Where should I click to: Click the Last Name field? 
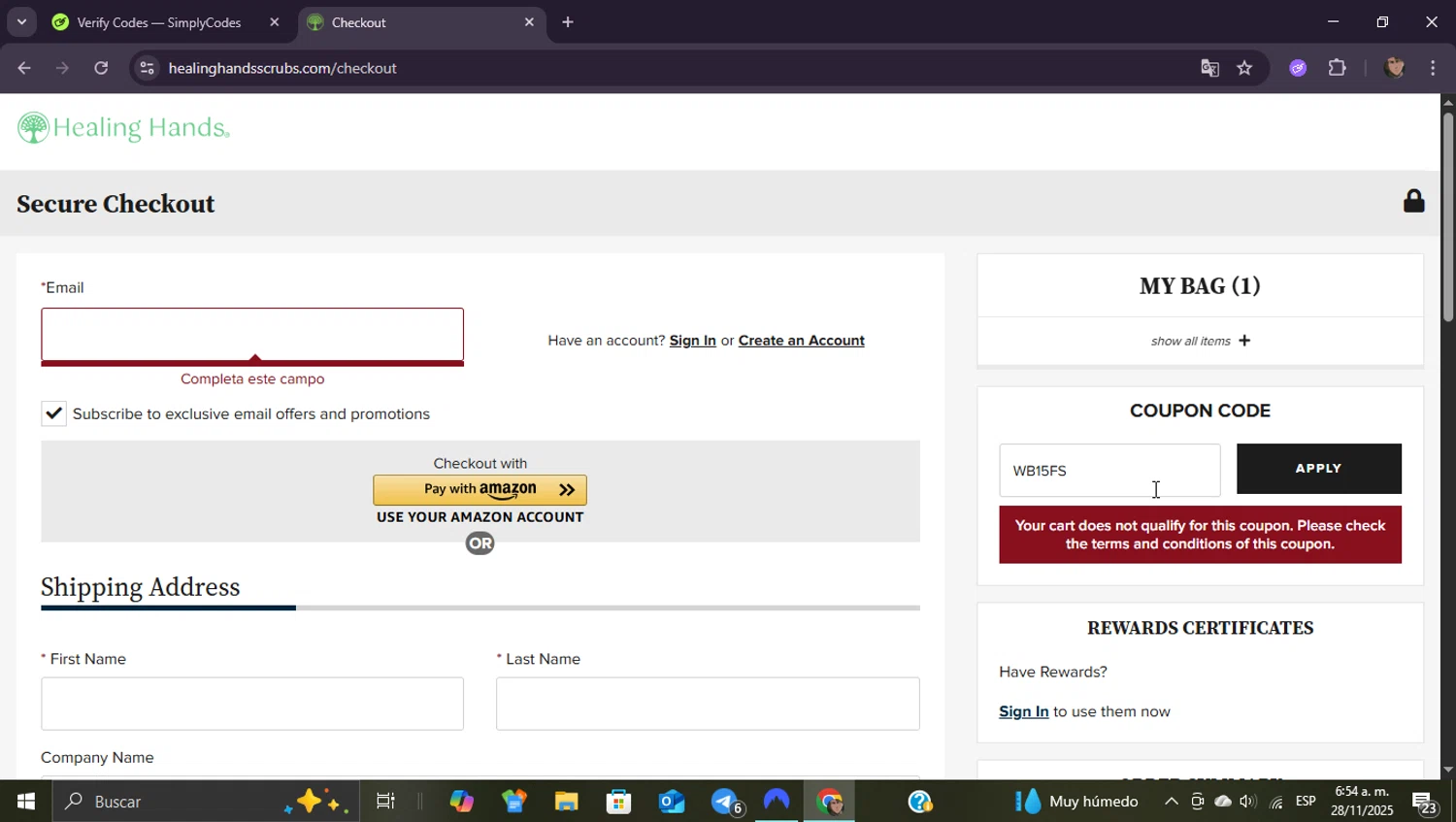708,704
